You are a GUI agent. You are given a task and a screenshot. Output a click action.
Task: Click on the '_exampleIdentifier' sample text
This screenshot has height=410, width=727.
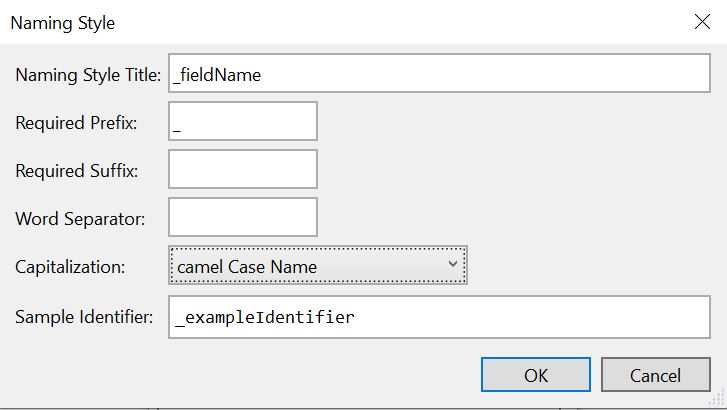263,318
